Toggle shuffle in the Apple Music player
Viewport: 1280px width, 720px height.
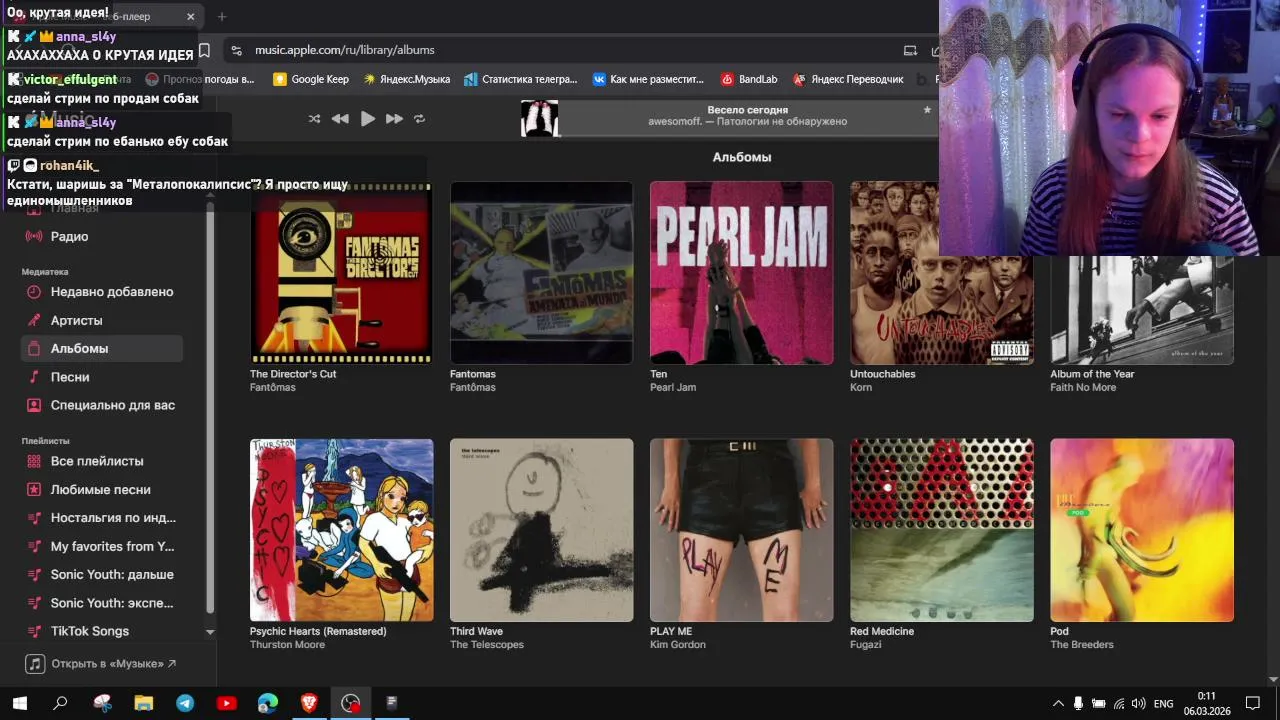pos(314,118)
